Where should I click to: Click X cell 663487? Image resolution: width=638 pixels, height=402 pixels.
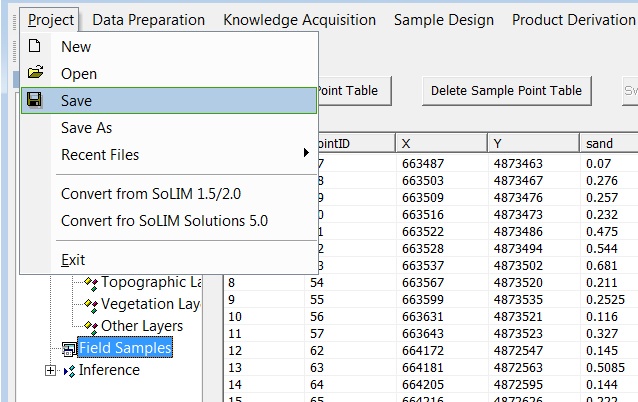point(441,164)
